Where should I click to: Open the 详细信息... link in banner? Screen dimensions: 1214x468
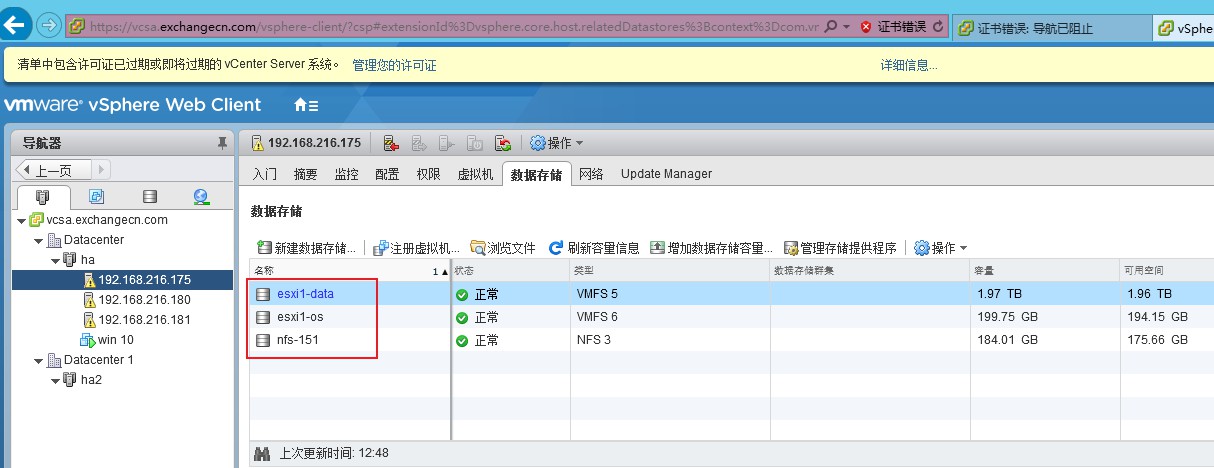[x=909, y=65]
